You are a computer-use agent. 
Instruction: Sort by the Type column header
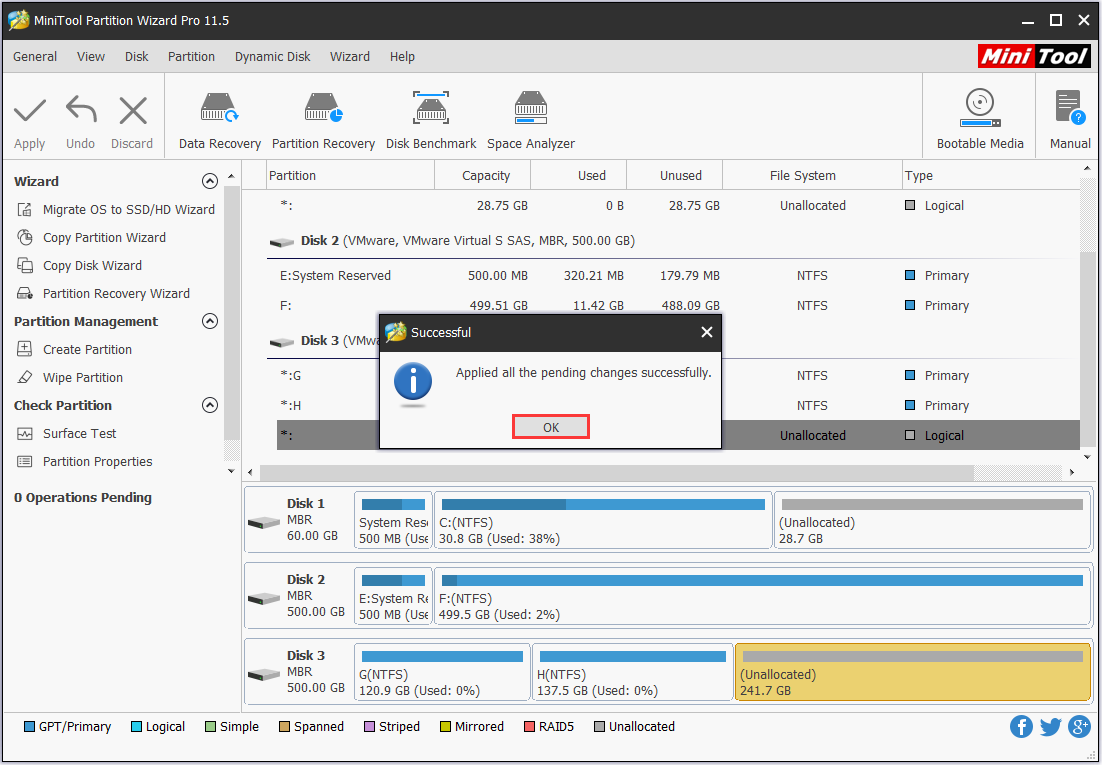[x=991, y=176]
